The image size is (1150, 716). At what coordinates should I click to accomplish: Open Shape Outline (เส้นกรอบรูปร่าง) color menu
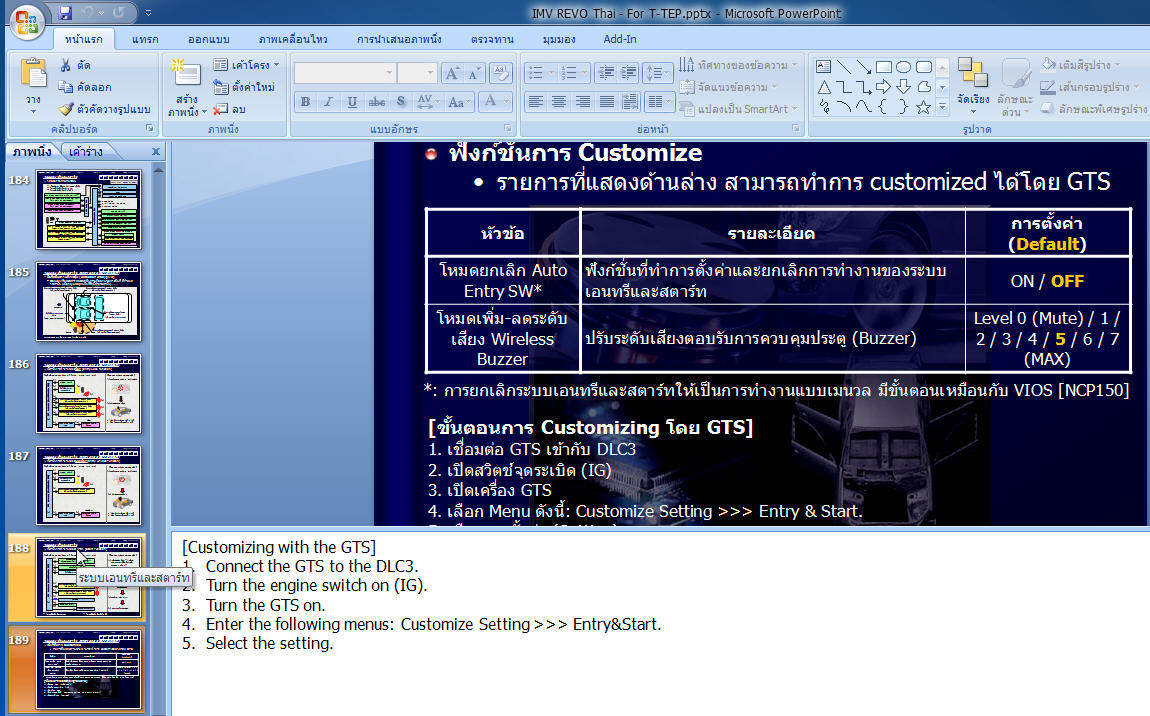[1089, 87]
